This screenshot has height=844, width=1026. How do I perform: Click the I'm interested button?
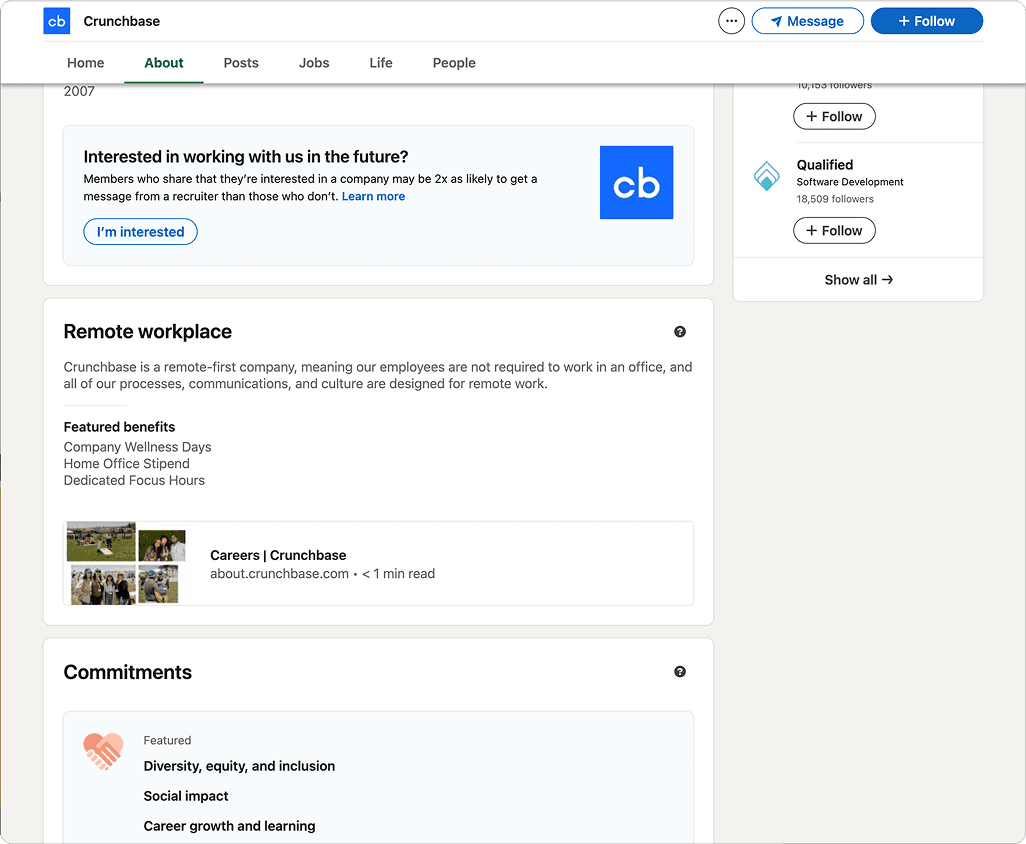[140, 232]
